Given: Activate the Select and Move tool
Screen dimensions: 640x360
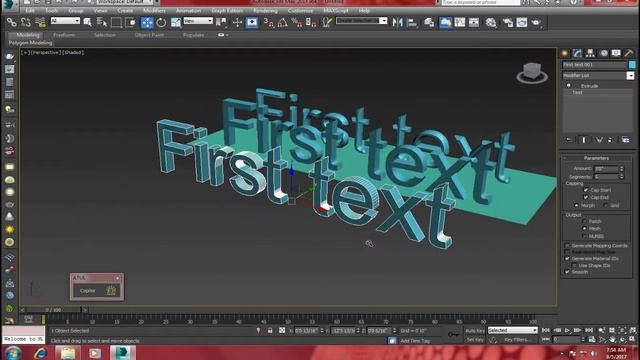Looking at the screenshot, I should tap(147, 22).
